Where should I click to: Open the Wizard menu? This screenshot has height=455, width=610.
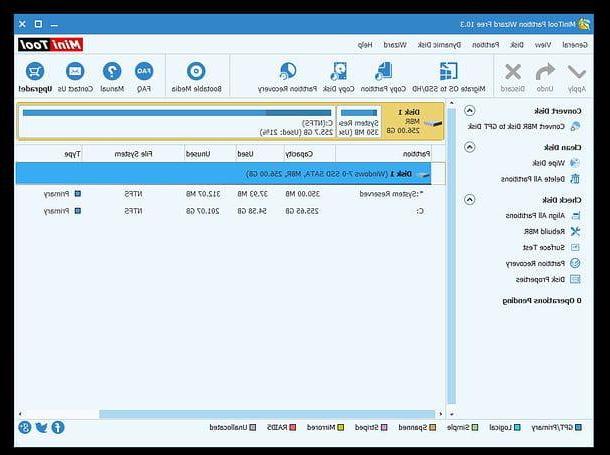[395, 45]
